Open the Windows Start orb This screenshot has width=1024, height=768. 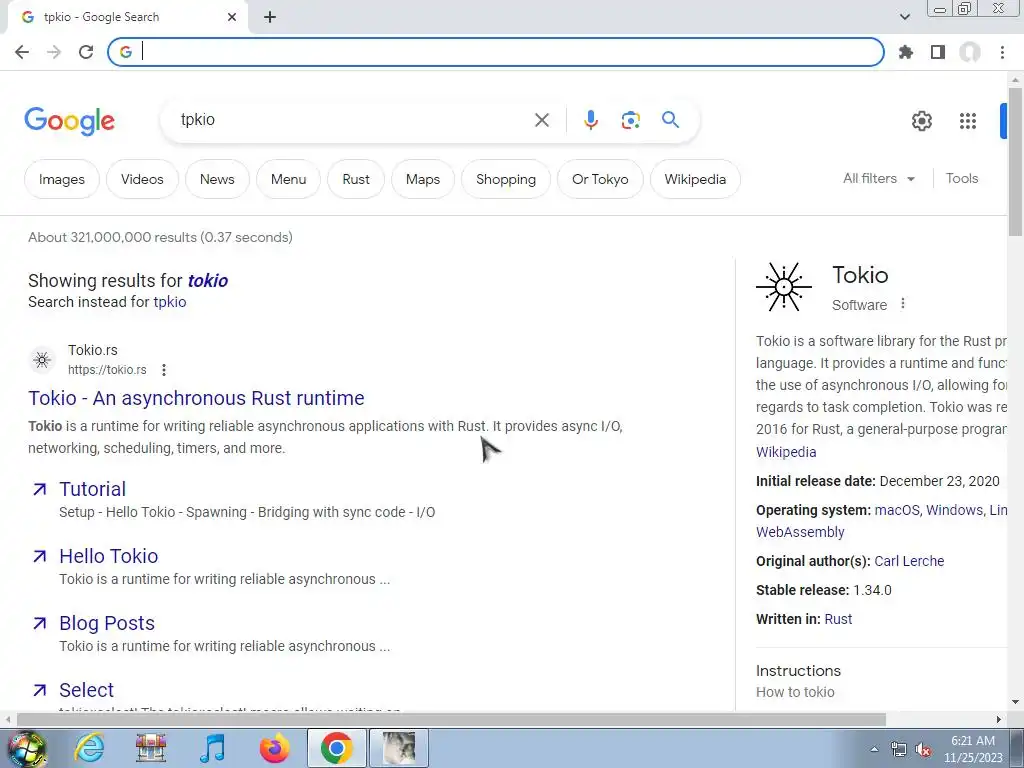[x=27, y=748]
